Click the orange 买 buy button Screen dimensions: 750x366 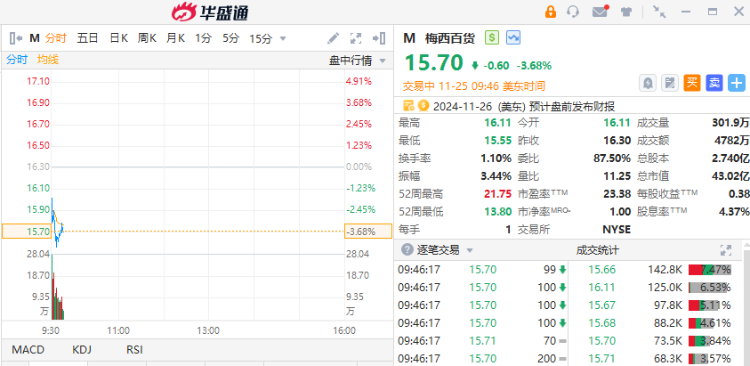pos(692,83)
